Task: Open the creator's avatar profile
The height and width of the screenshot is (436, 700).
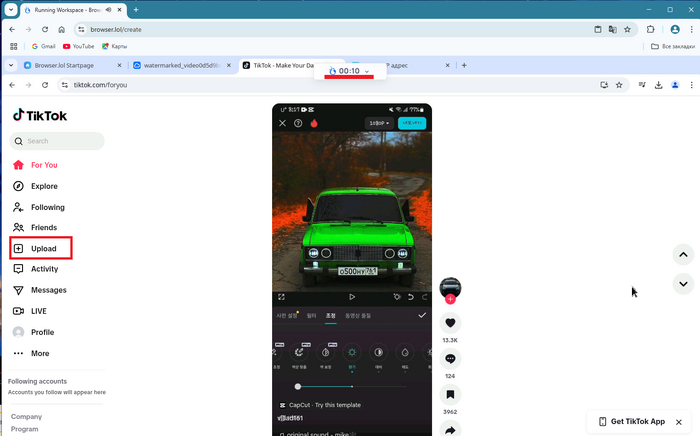Action: pos(450,287)
